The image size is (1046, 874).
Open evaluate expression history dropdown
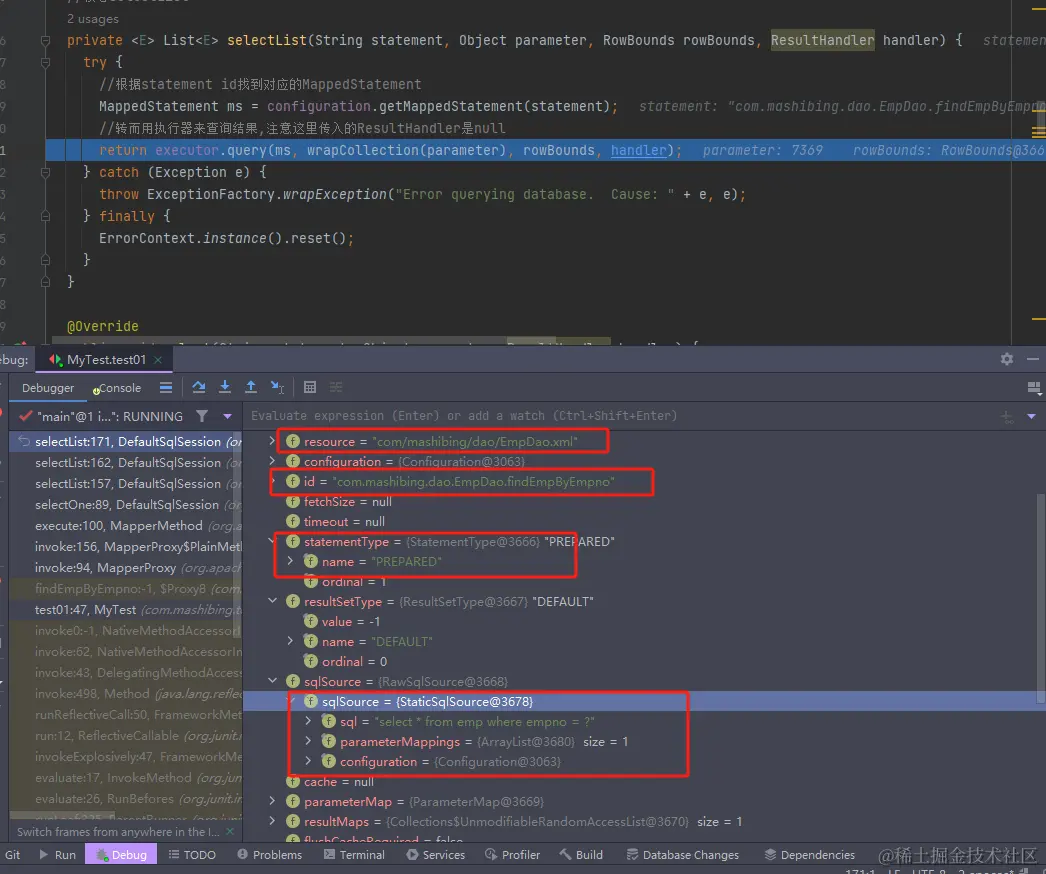(x=1031, y=416)
